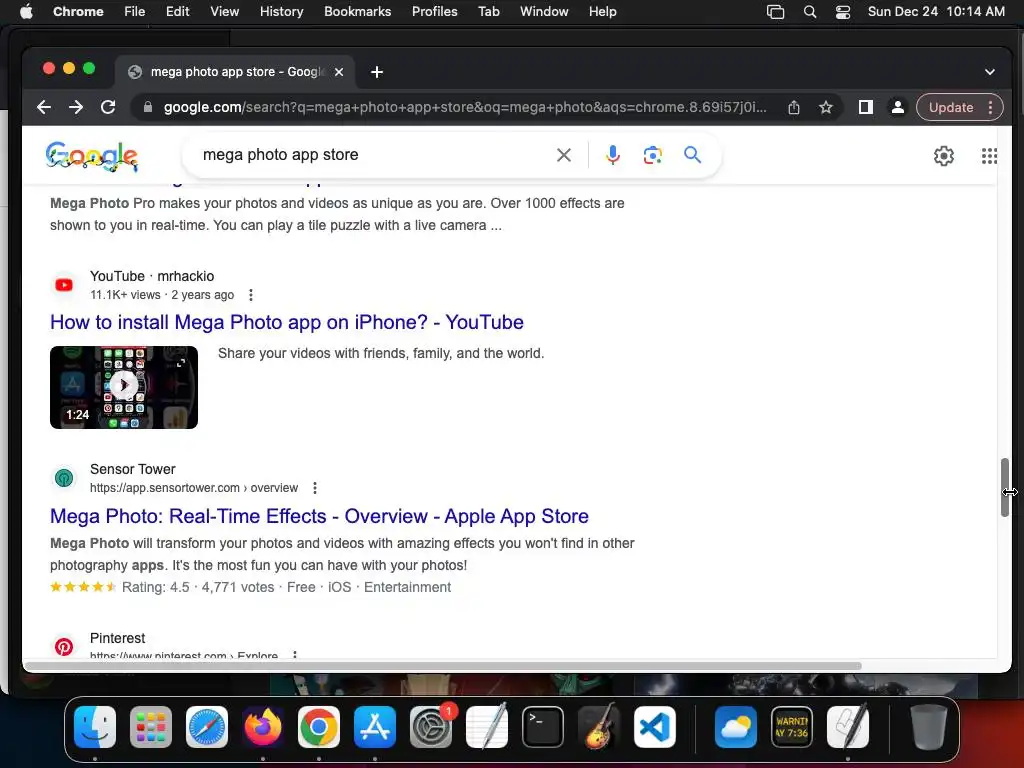Open App Store from the Dock
Viewport: 1024px width, 768px height.
coord(375,727)
